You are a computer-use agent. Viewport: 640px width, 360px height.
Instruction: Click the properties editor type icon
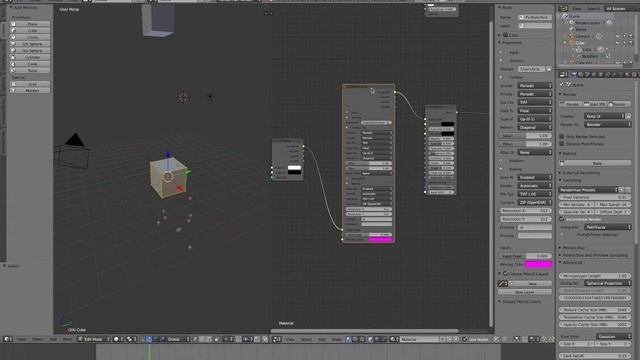pos(563,74)
